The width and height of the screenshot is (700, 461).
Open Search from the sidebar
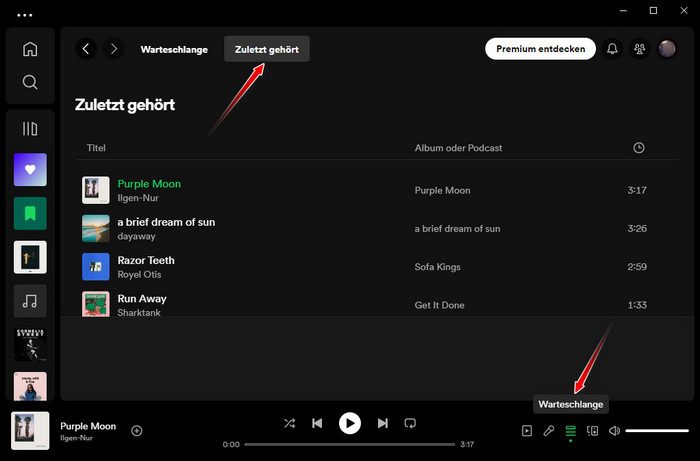tap(30, 82)
